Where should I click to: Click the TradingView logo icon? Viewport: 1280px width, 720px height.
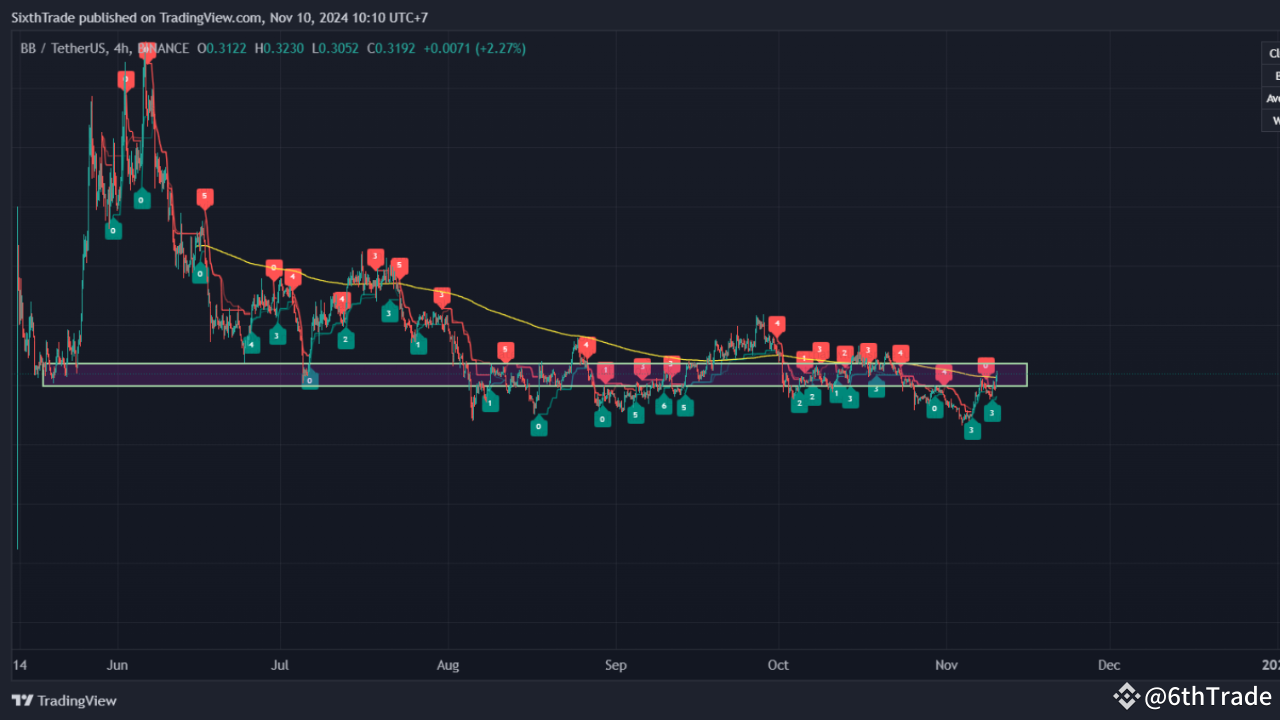tap(23, 701)
